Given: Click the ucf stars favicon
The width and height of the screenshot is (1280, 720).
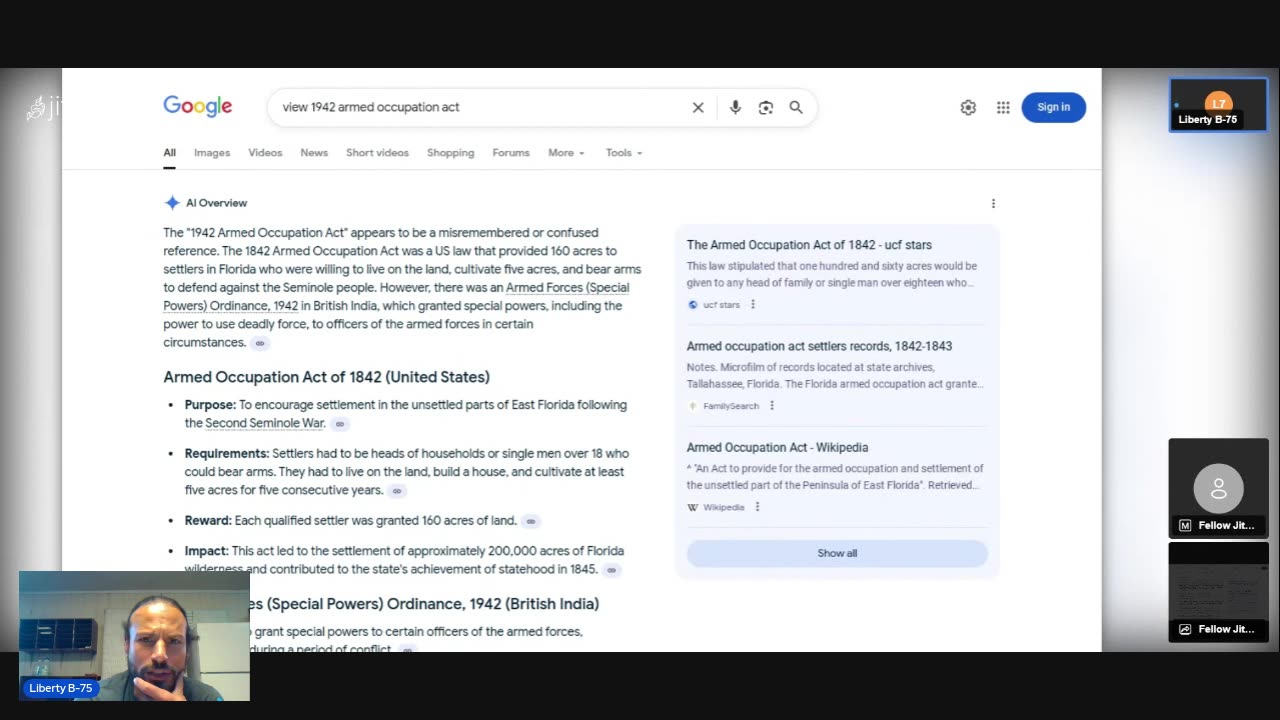Looking at the screenshot, I should [x=693, y=305].
